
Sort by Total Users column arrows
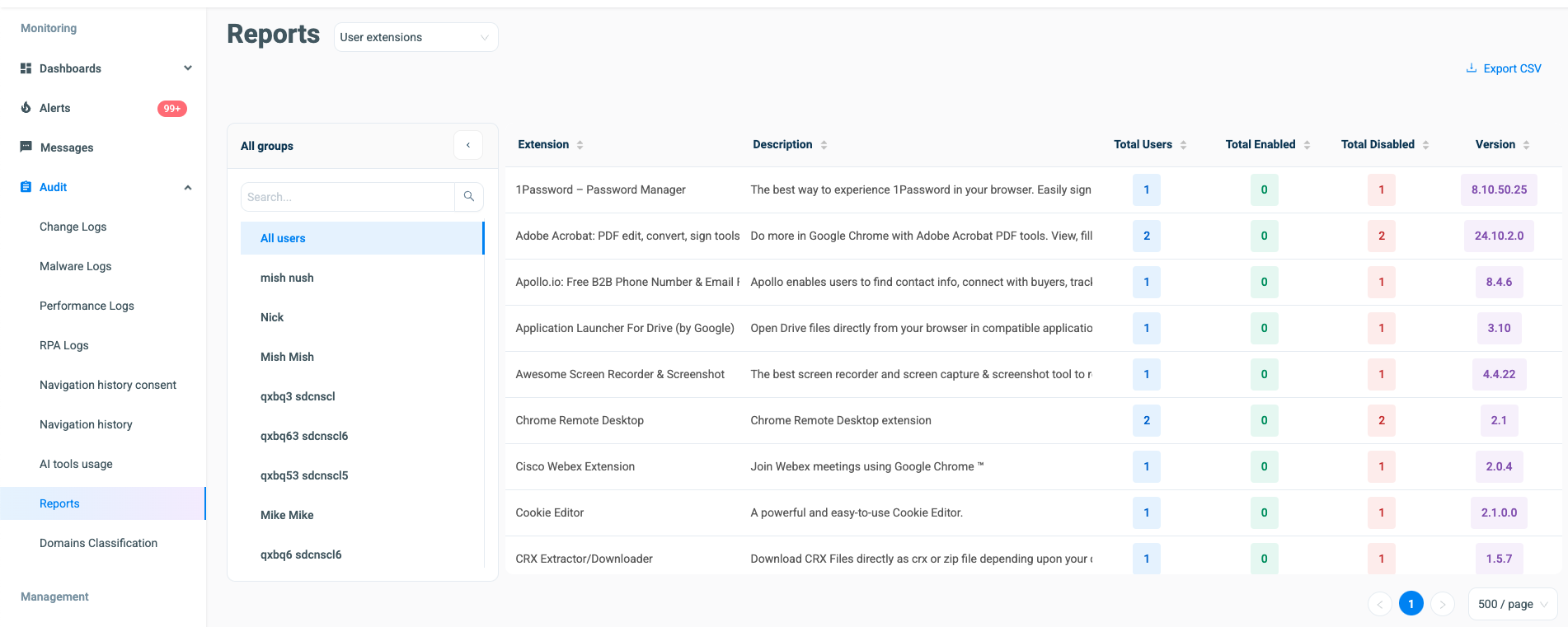[x=1184, y=145]
